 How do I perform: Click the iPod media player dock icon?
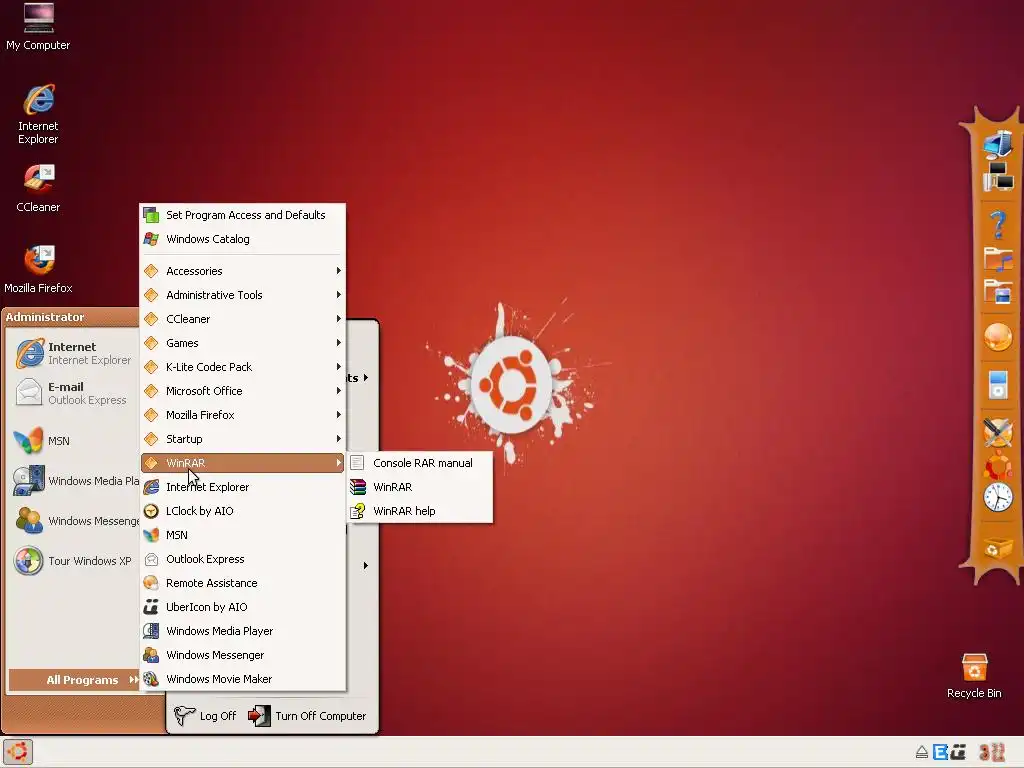997,384
